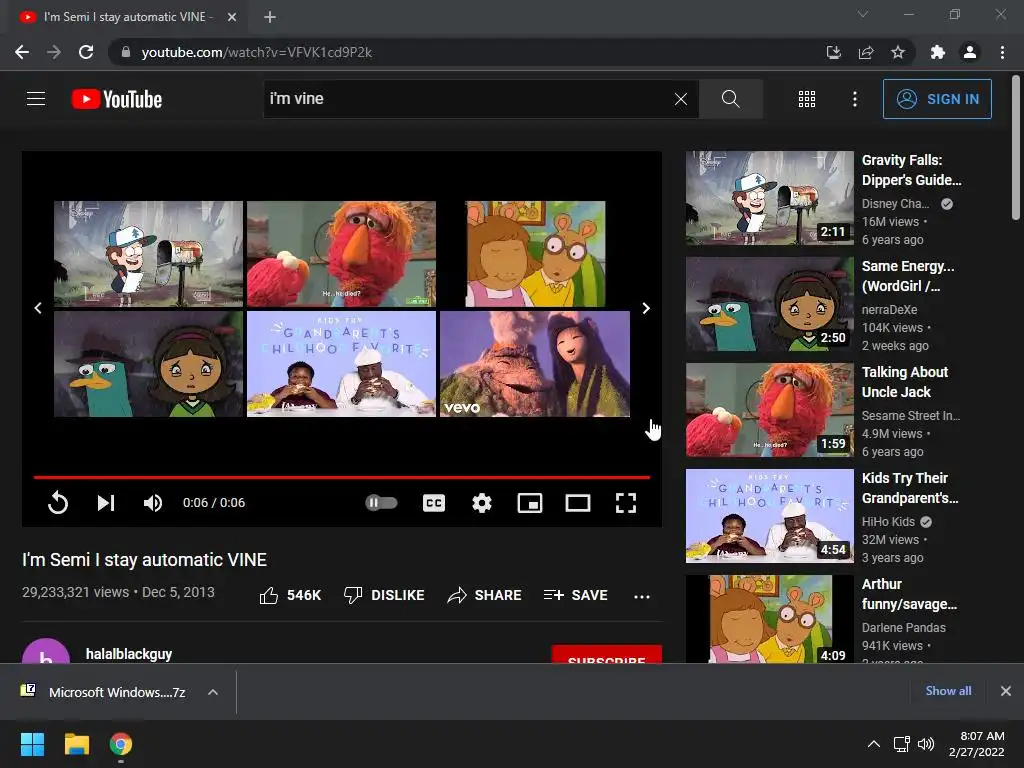1024x768 pixels.
Task: Open Chrome three-dot menu
Action: 1002,52
